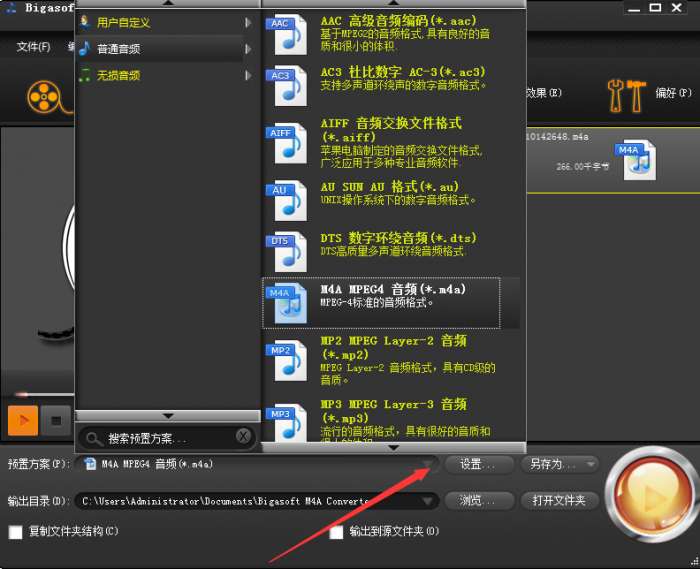Select the MP3 Layer-3 format icon
The height and width of the screenshot is (569, 700).
[288, 423]
